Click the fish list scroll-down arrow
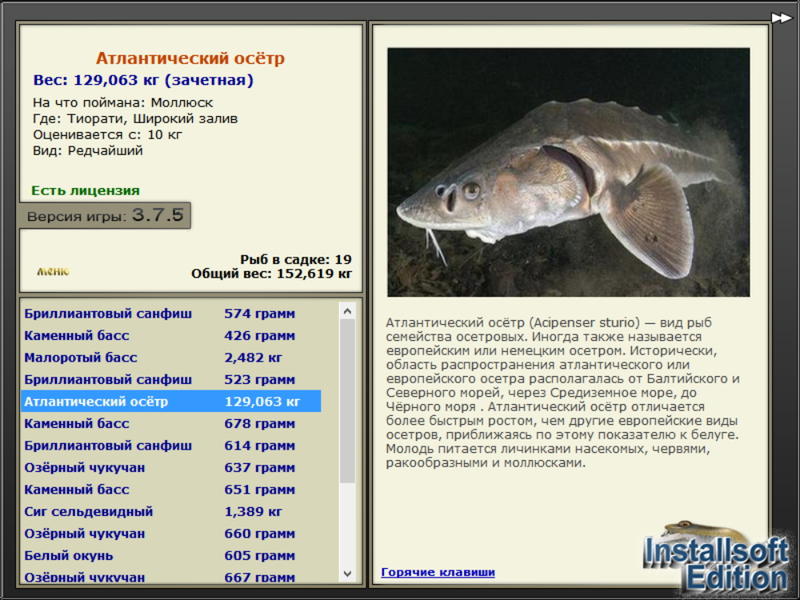The height and width of the screenshot is (600, 800). (x=347, y=574)
